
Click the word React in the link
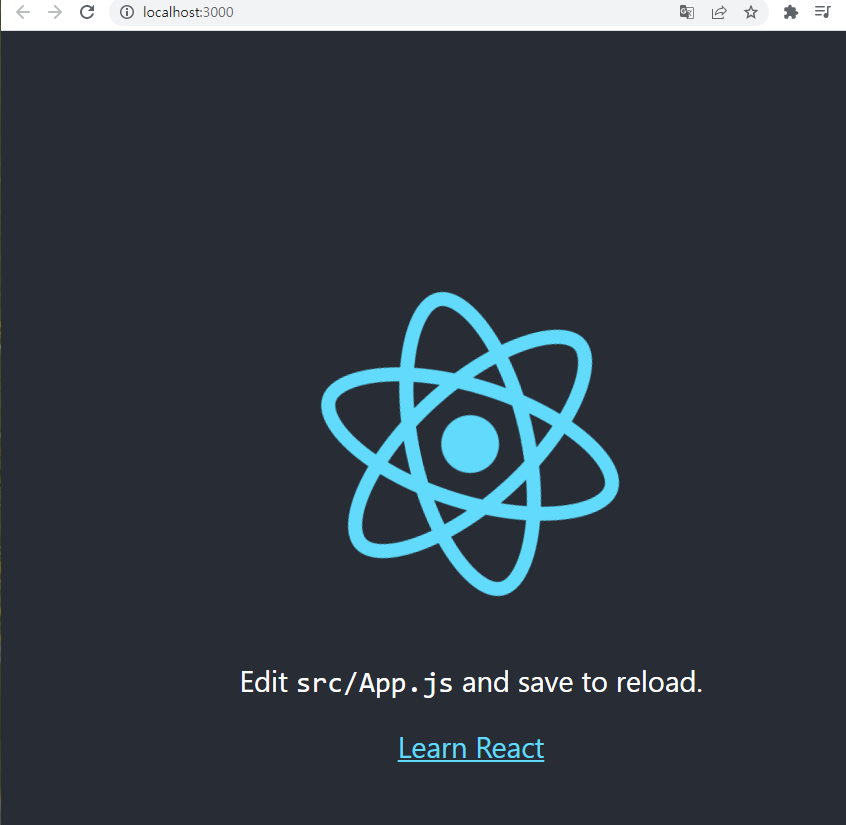(x=510, y=748)
